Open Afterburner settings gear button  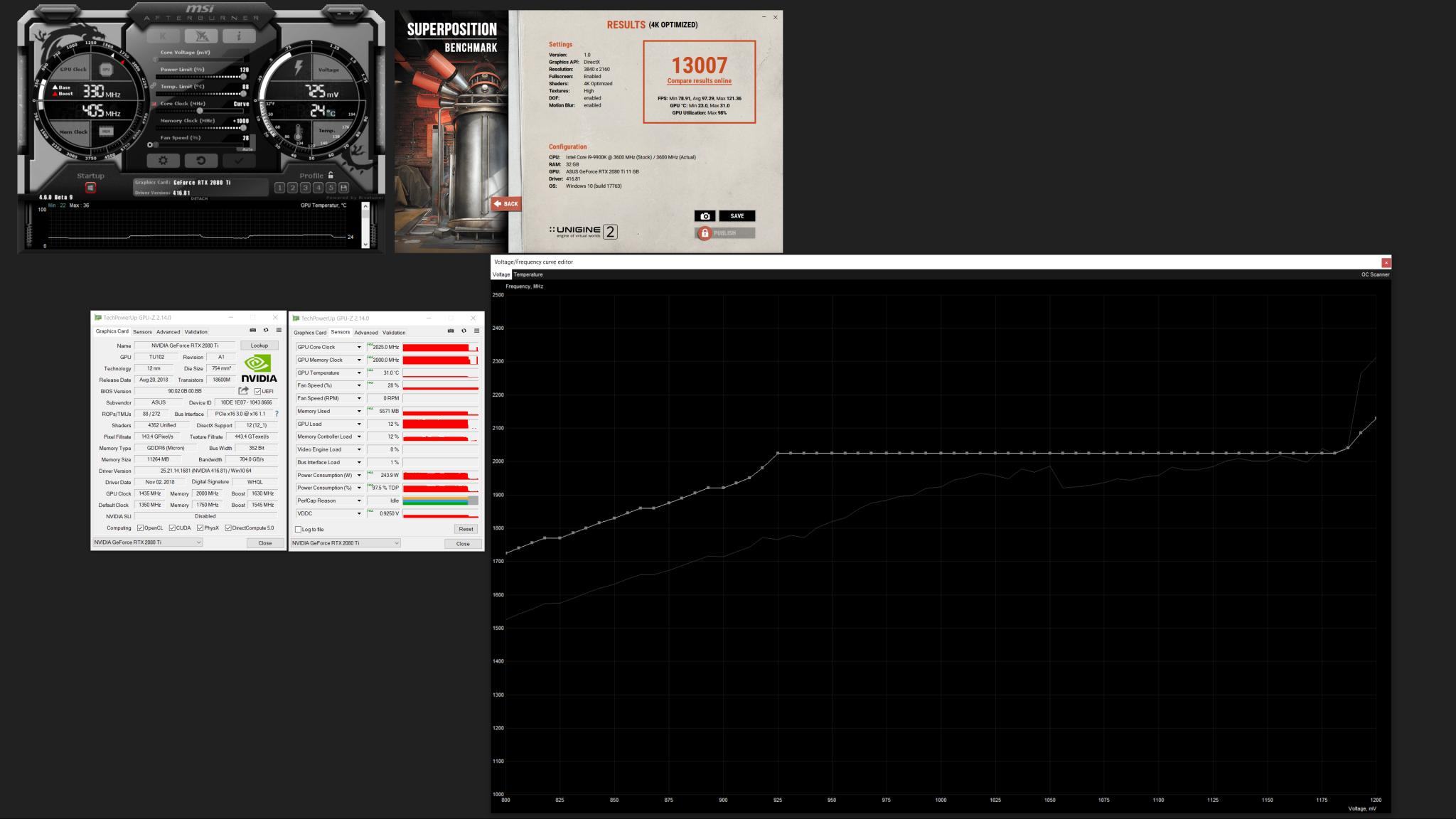(x=163, y=161)
